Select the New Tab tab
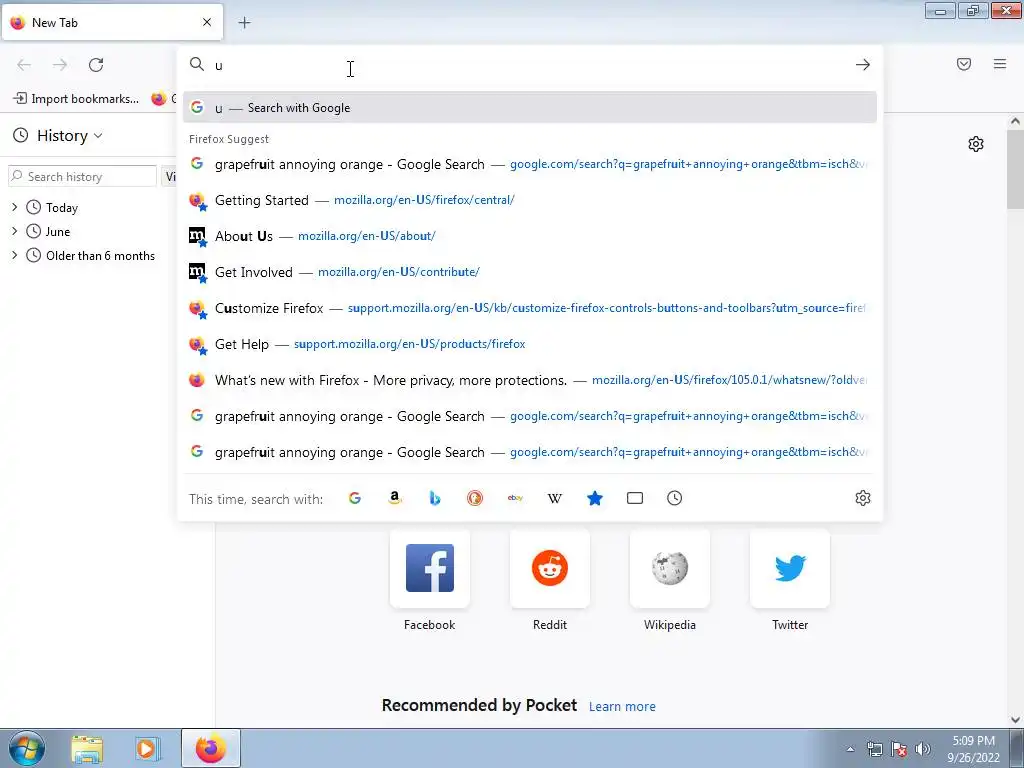 coord(112,22)
